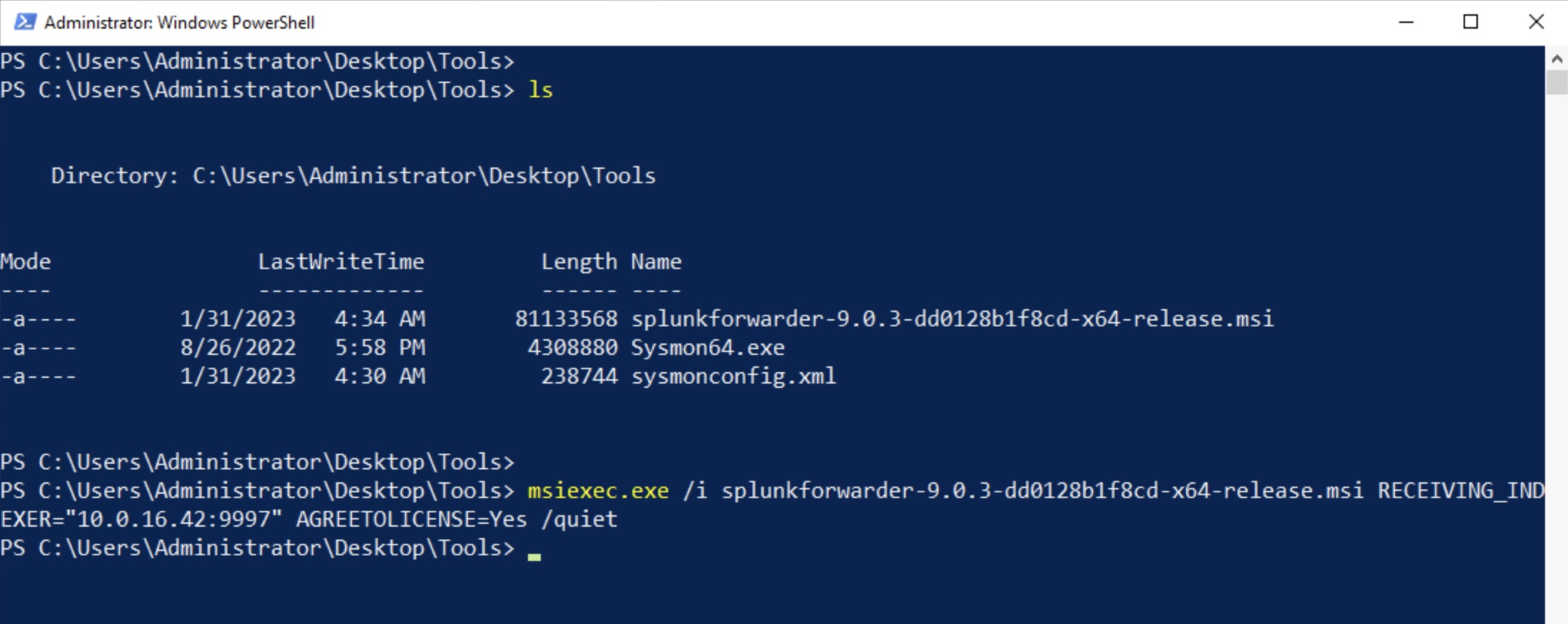Click the AGREETOLICENSE=Yes argument text

411,520
